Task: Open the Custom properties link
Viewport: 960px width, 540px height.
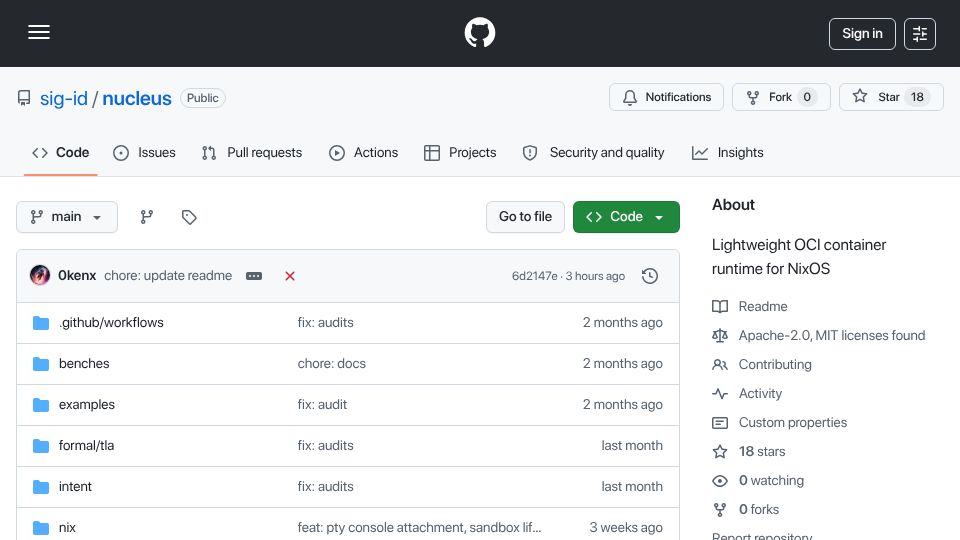Action: (780, 422)
